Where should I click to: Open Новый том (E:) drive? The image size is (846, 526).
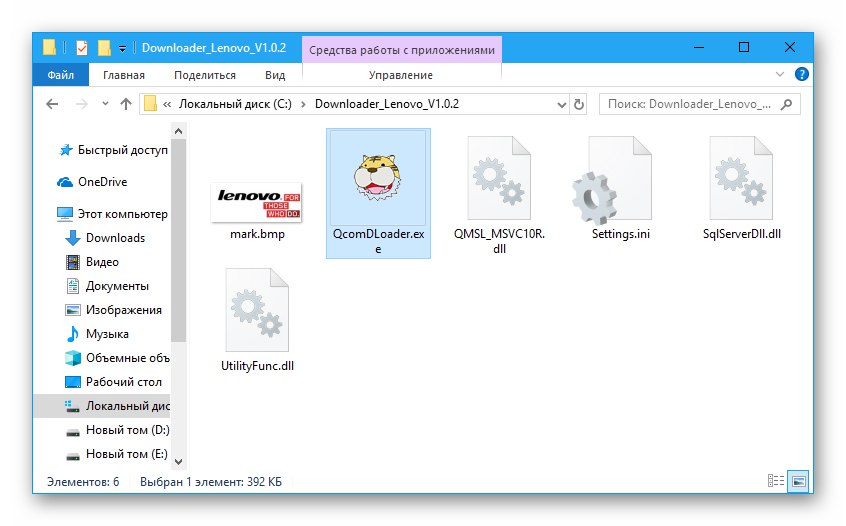[127, 454]
